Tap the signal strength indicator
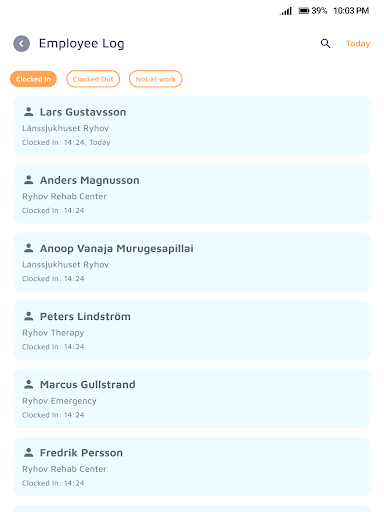The image size is (384, 512). (286, 11)
